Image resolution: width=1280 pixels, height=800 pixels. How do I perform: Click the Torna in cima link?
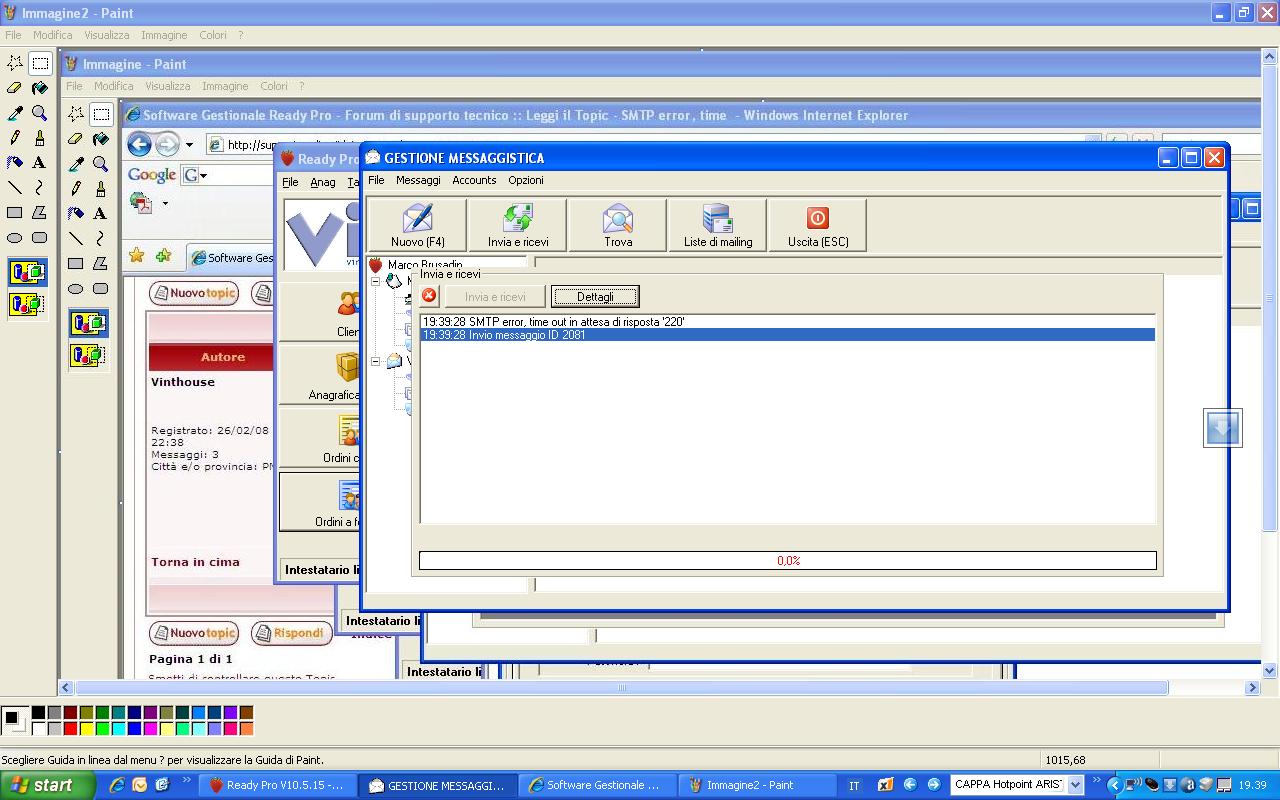coord(195,562)
